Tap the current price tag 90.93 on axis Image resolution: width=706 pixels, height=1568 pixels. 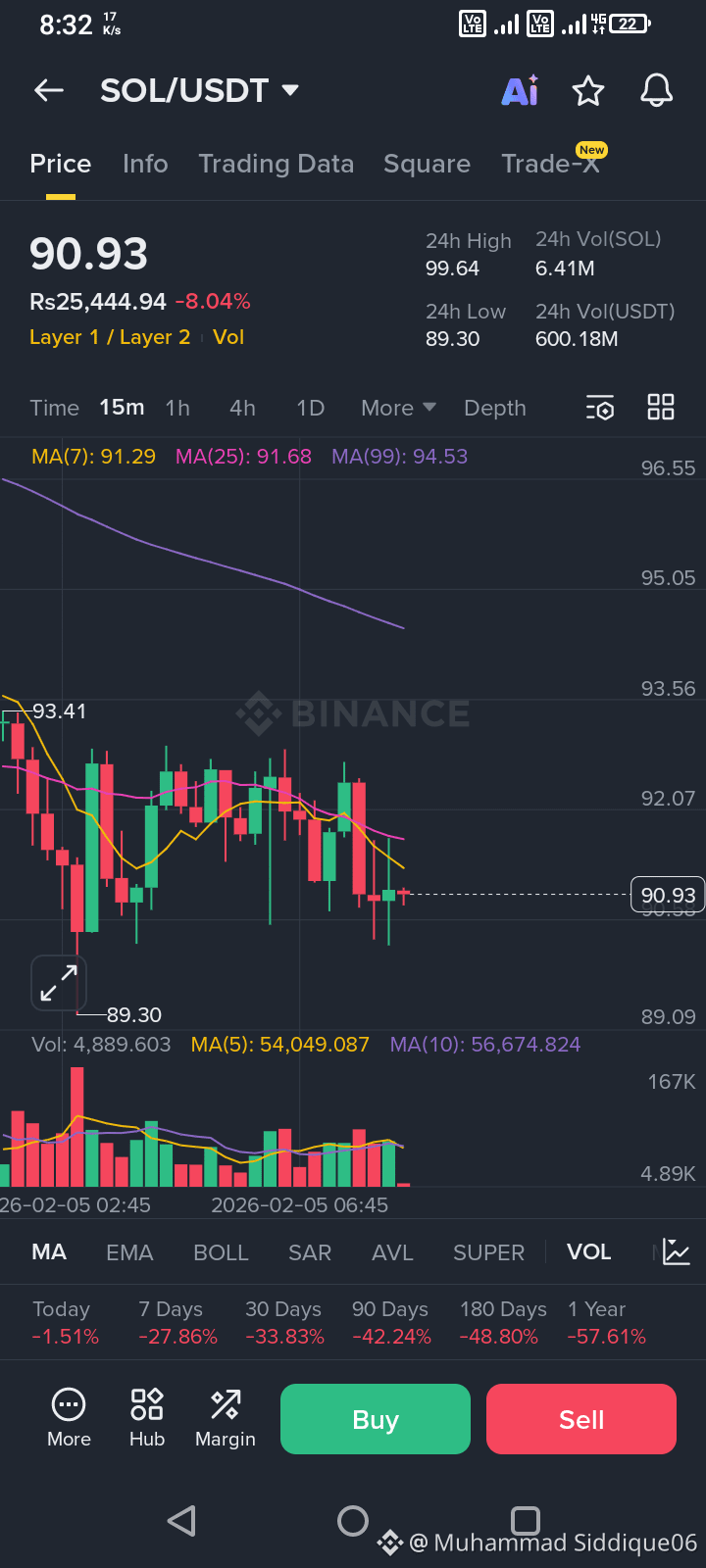[x=668, y=895]
